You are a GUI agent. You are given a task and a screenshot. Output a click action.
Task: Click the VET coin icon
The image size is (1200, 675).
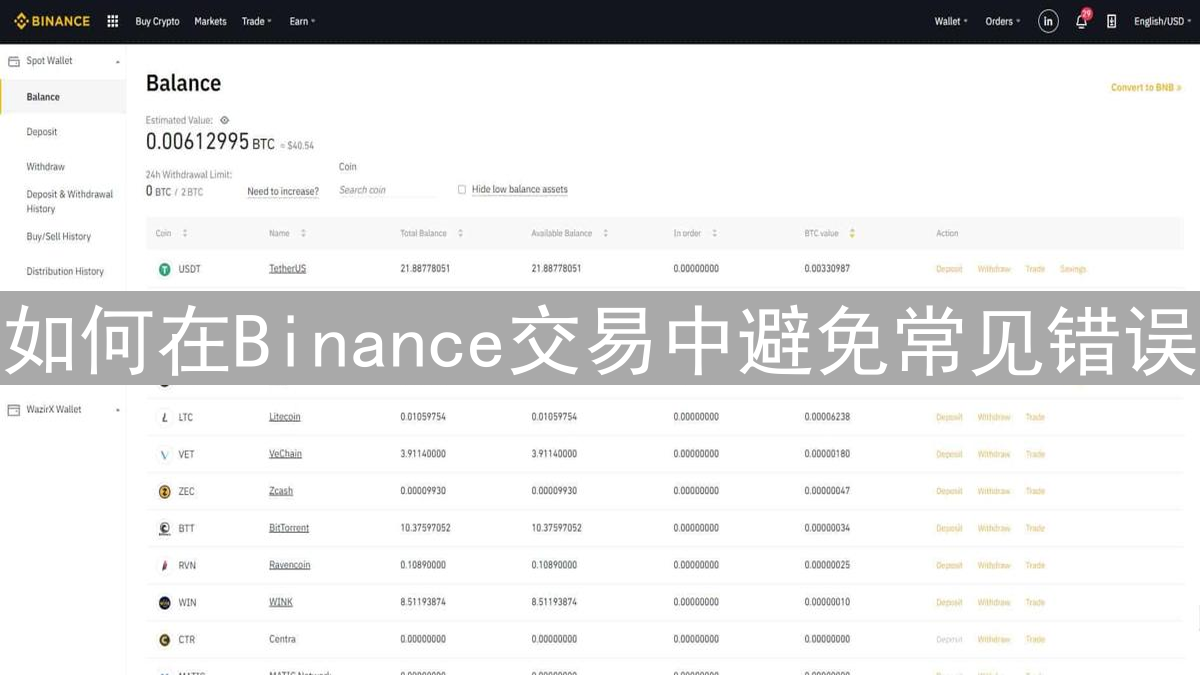[165, 454]
